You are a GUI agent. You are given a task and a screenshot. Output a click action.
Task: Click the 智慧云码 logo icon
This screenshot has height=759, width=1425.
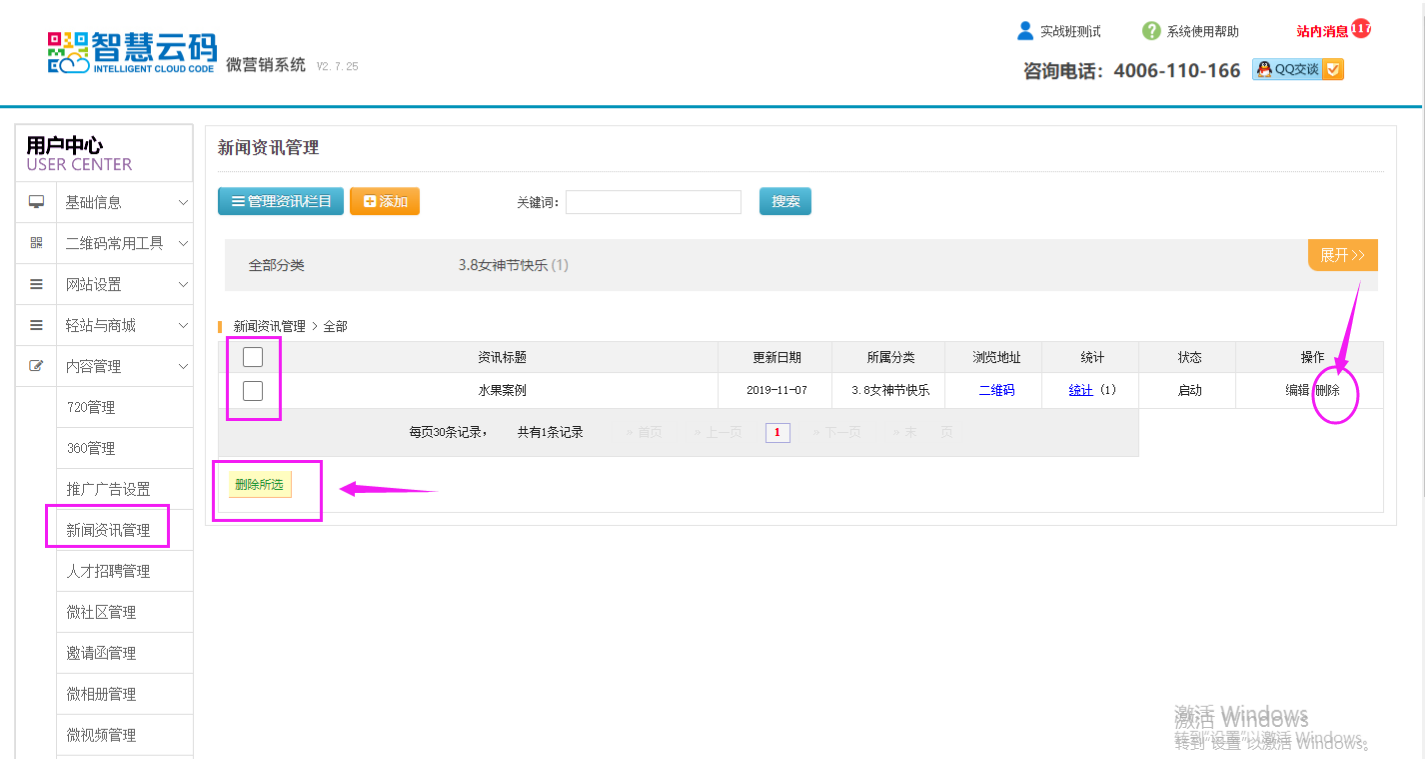[68, 52]
